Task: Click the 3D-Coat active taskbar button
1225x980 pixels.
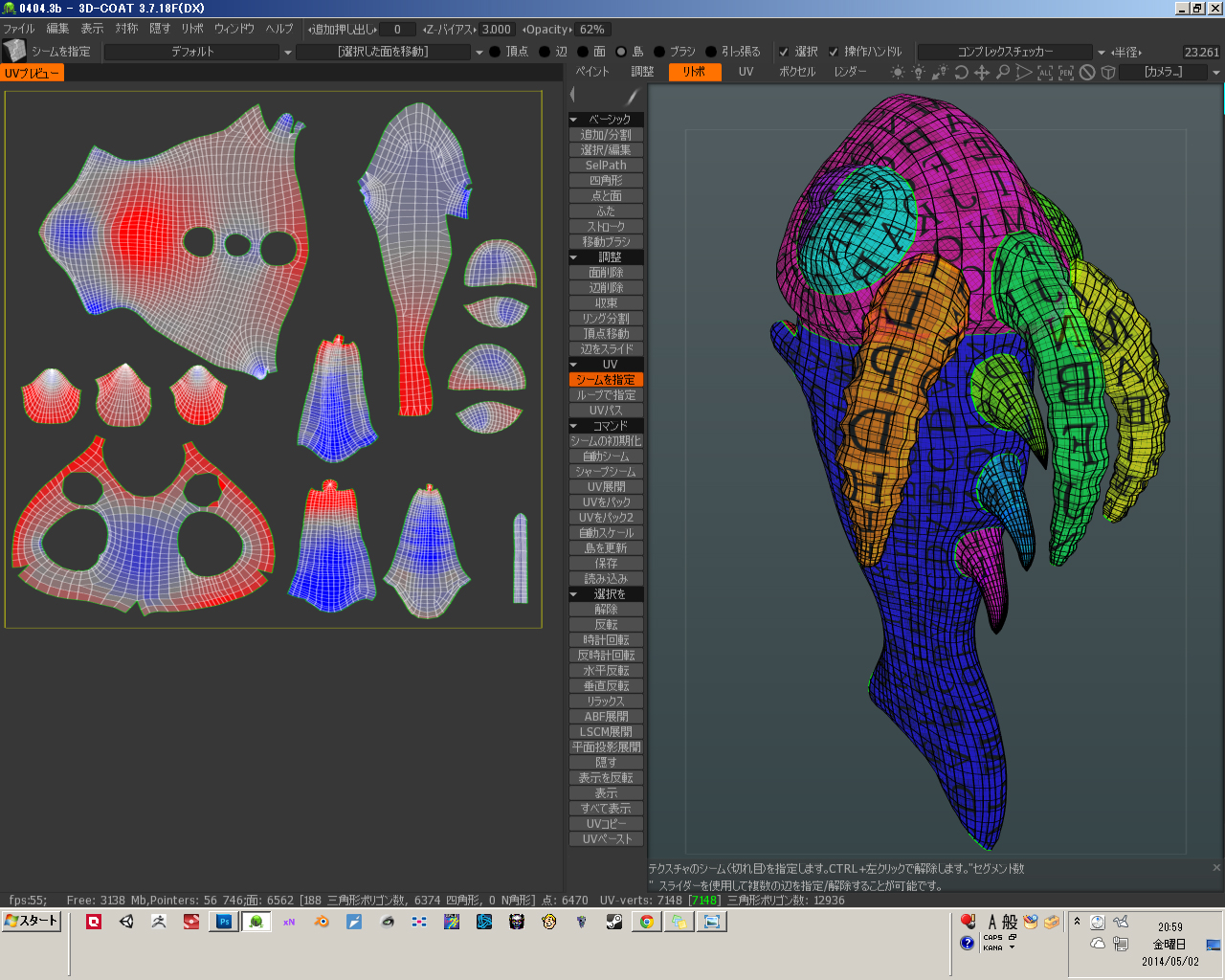Action: (256, 922)
